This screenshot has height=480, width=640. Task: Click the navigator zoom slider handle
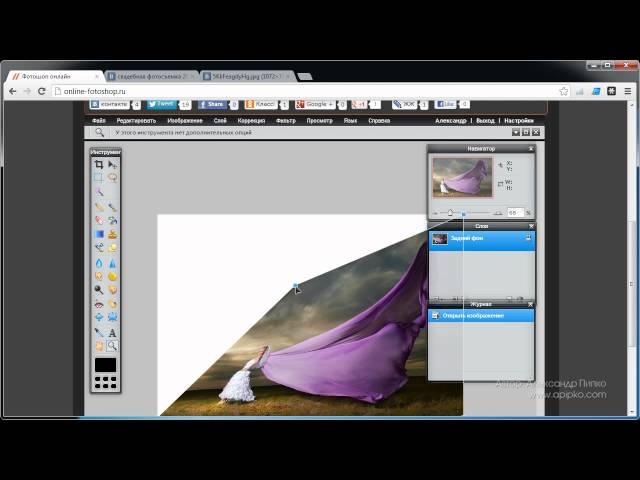(450, 213)
